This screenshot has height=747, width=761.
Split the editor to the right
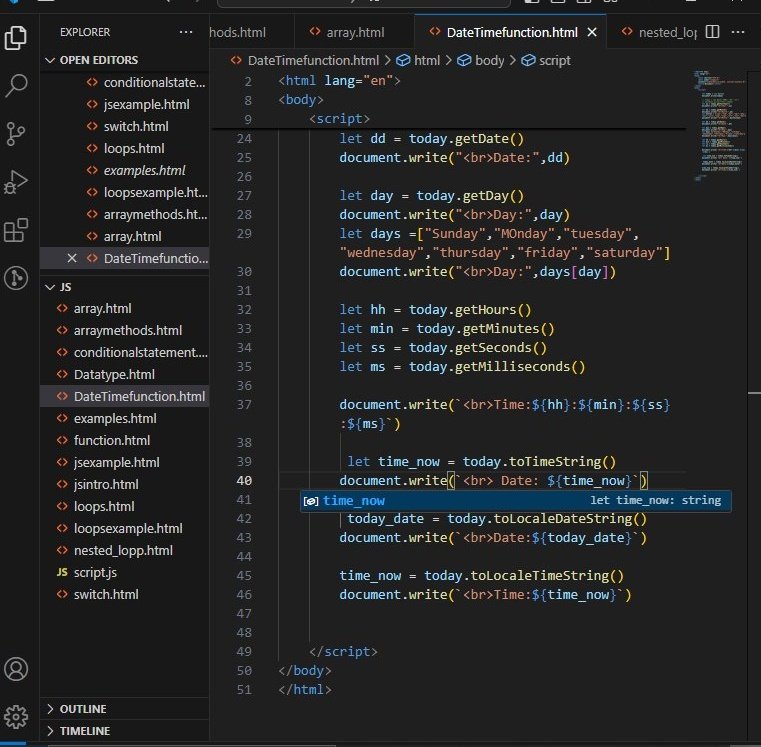pos(712,32)
